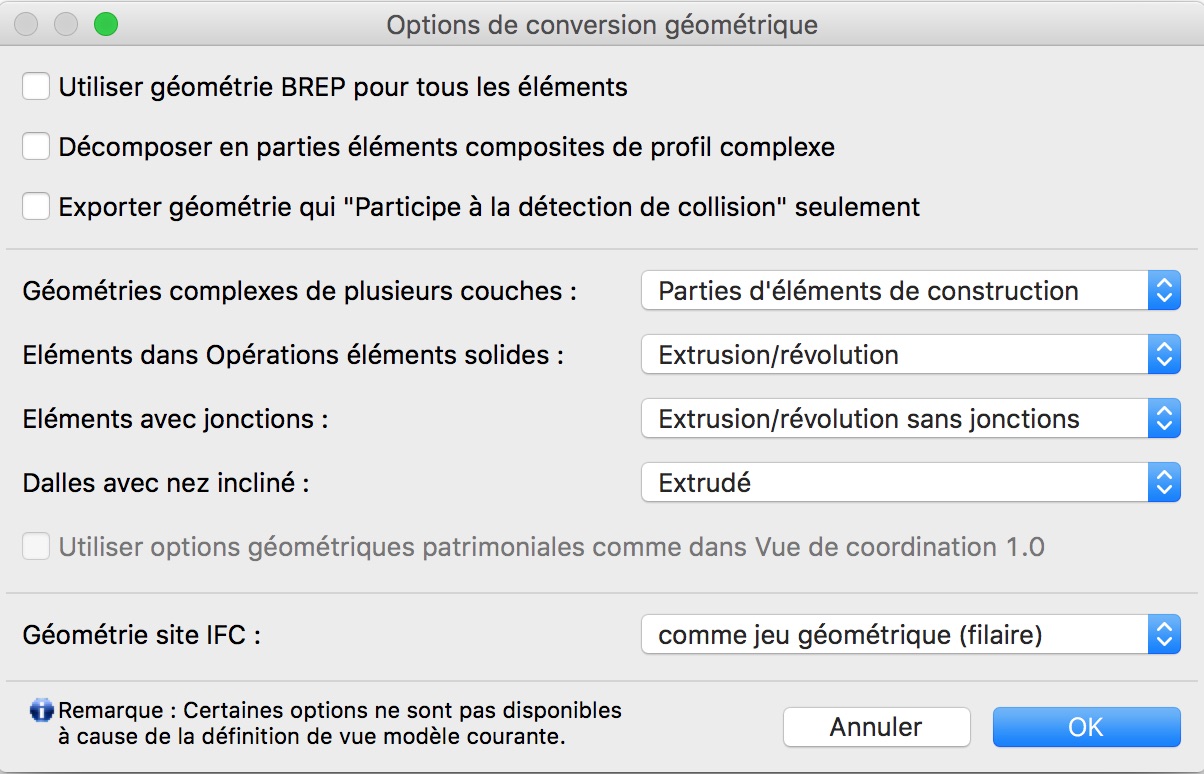Viewport: 1204px width, 774px height.
Task: Click the dialog title Options de conversion géométrique
Action: coord(602,24)
